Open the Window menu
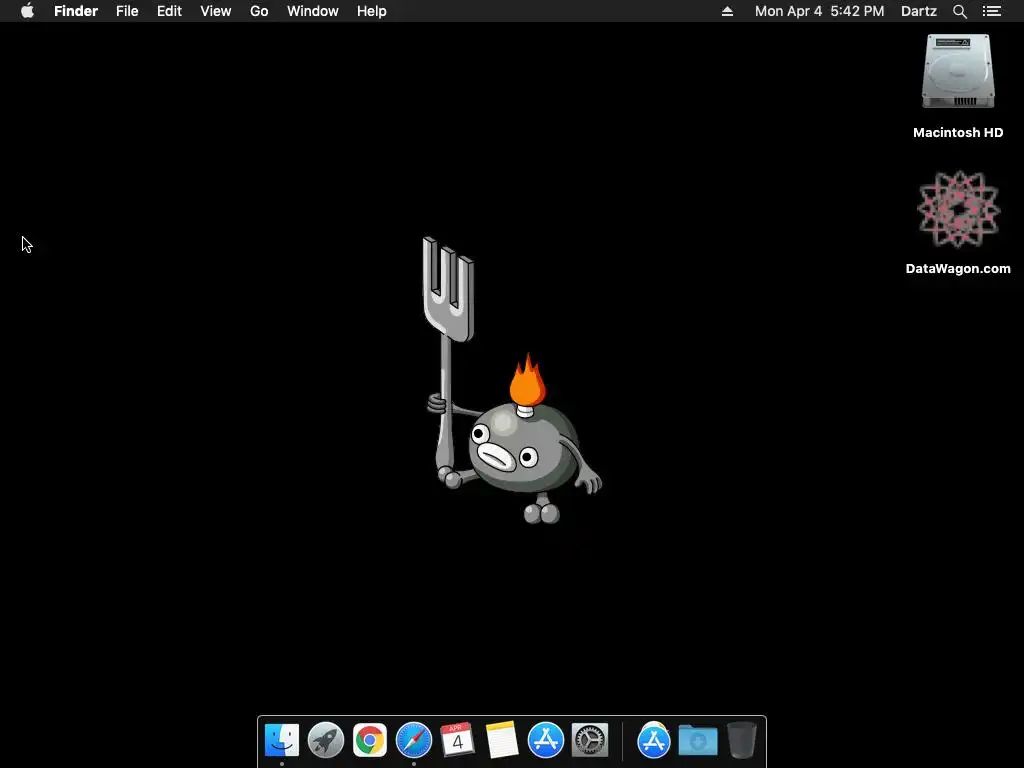The image size is (1024, 768). [313, 11]
